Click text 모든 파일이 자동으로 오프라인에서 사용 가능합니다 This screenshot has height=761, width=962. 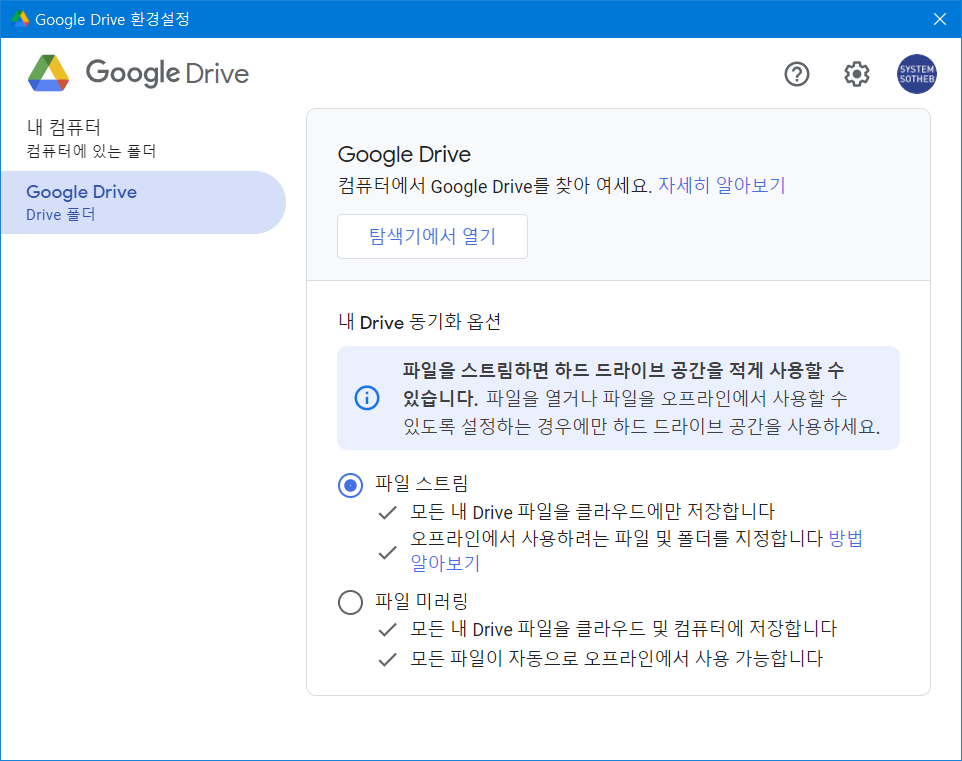617,659
